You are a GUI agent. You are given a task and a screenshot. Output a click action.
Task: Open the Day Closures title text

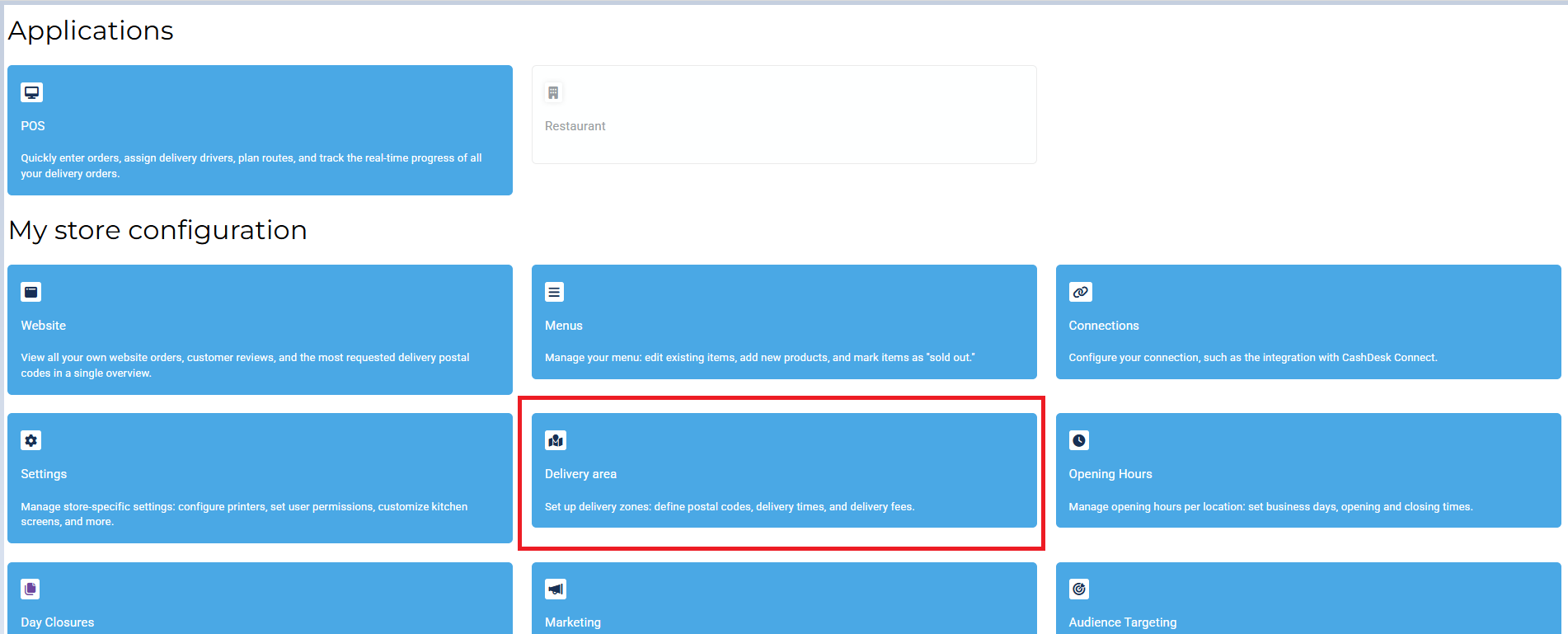click(58, 622)
